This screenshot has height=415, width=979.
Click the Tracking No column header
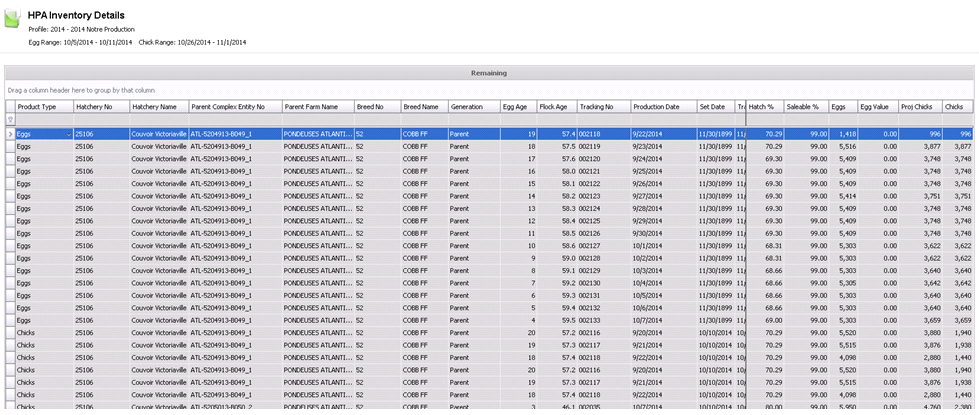[604, 107]
